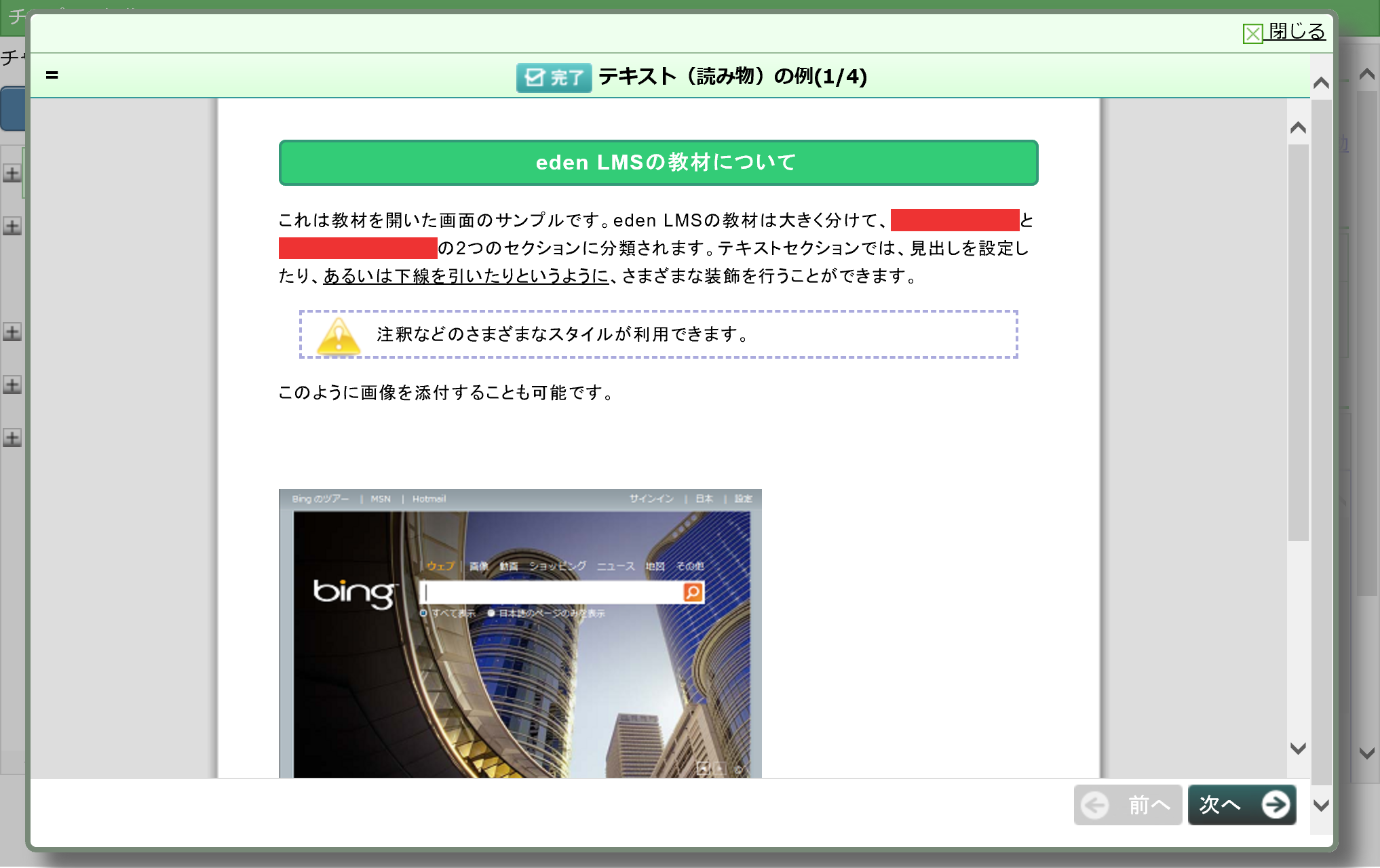Expand the second plus item in background tree
This screenshot has width=1380, height=868.
pos(12,226)
